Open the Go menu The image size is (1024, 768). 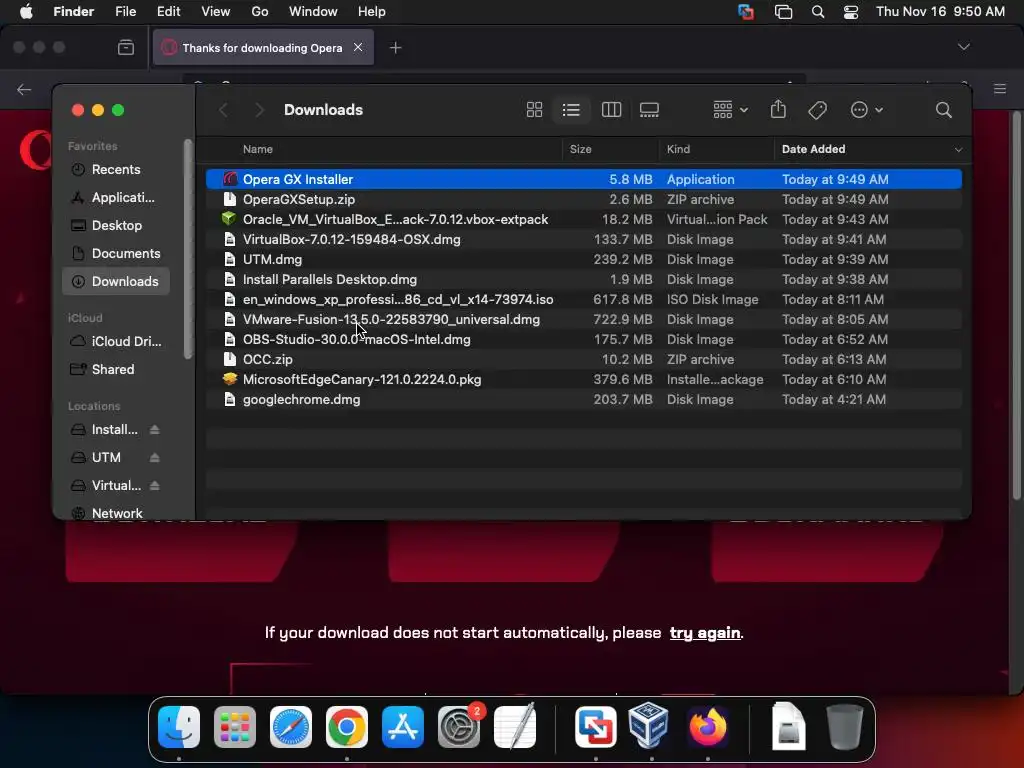pos(260,12)
